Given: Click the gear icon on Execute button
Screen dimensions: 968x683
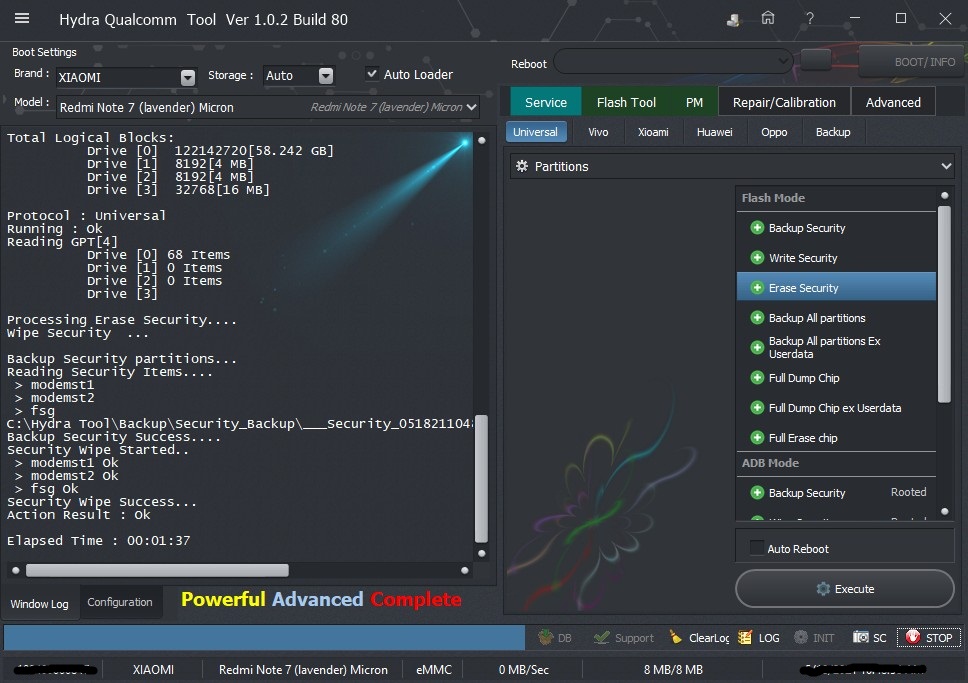Looking at the screenshot, I should point(823,589).
